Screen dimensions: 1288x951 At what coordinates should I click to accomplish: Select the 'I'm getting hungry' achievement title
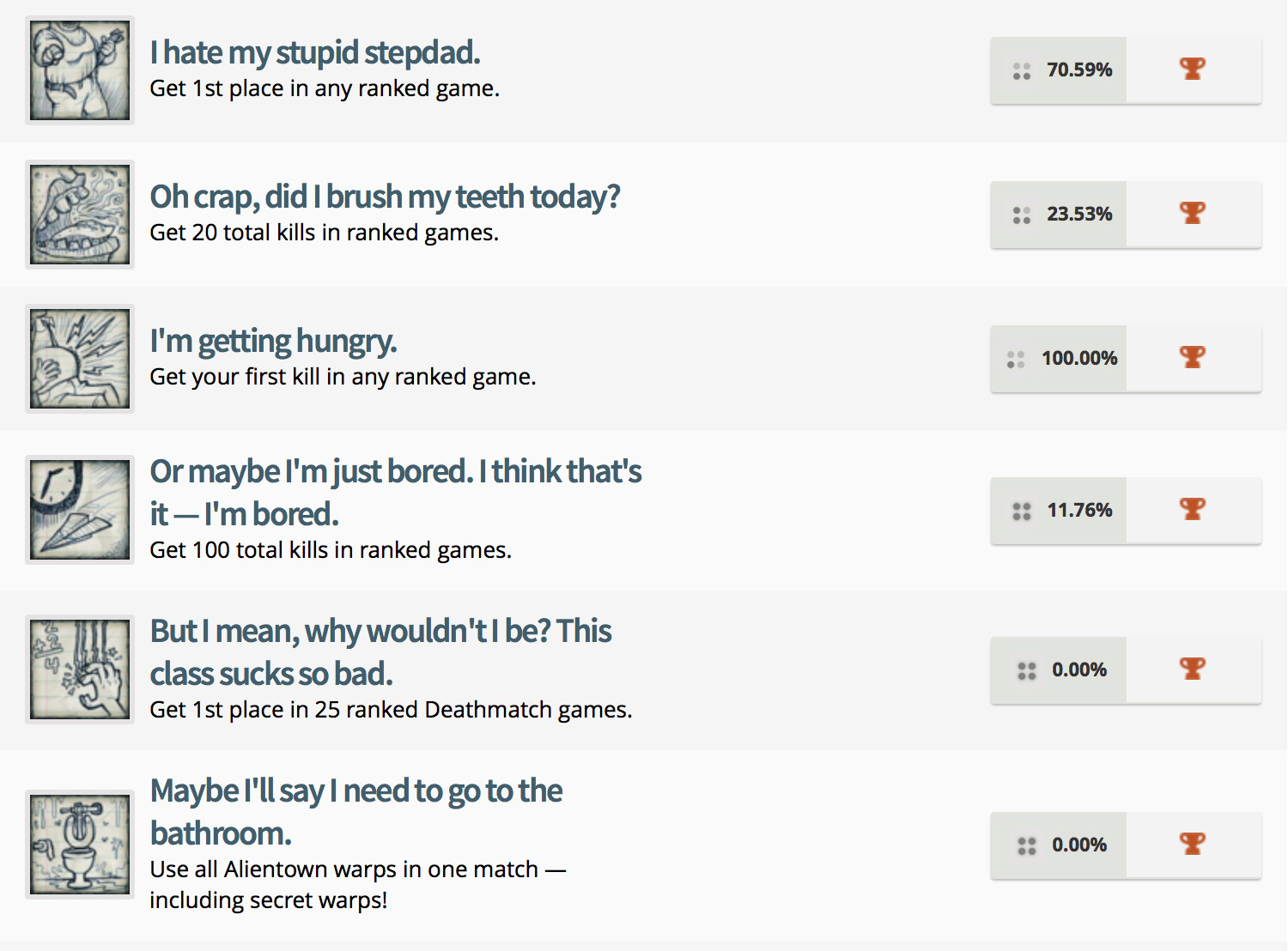pyautogui.click(x=273, y=341)
